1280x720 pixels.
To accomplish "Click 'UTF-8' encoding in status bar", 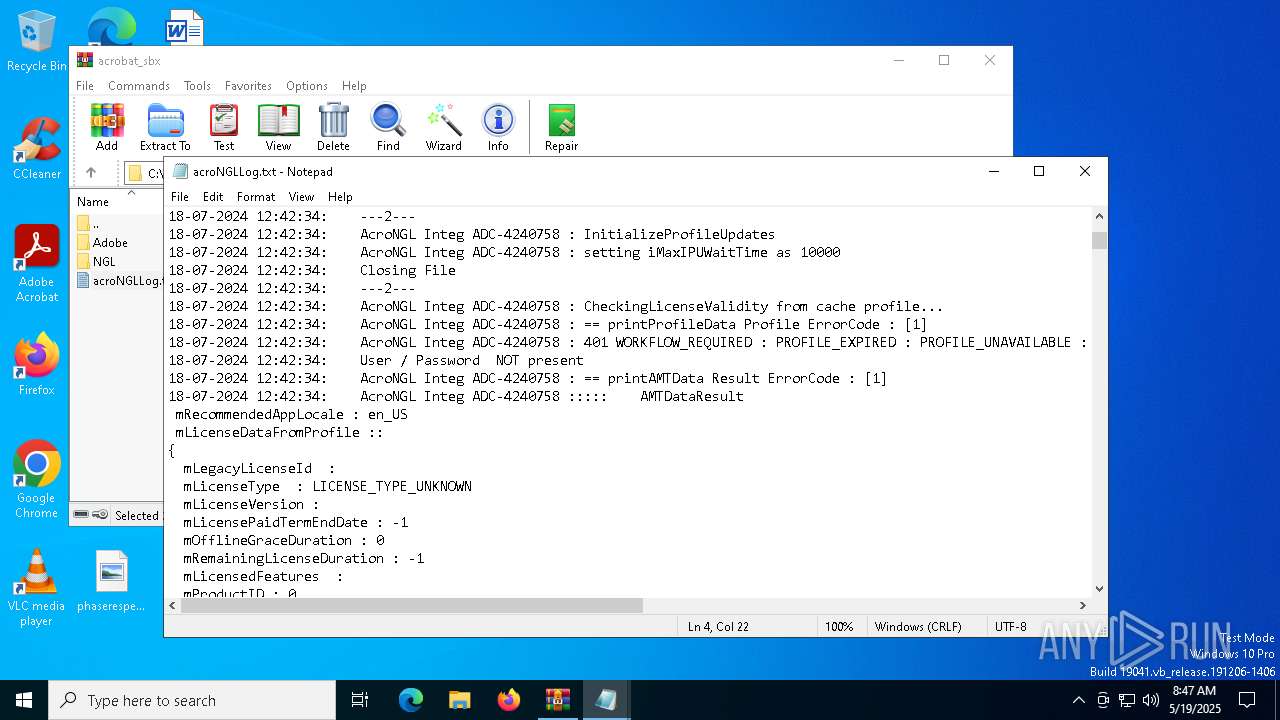I will click(1010, 627).
